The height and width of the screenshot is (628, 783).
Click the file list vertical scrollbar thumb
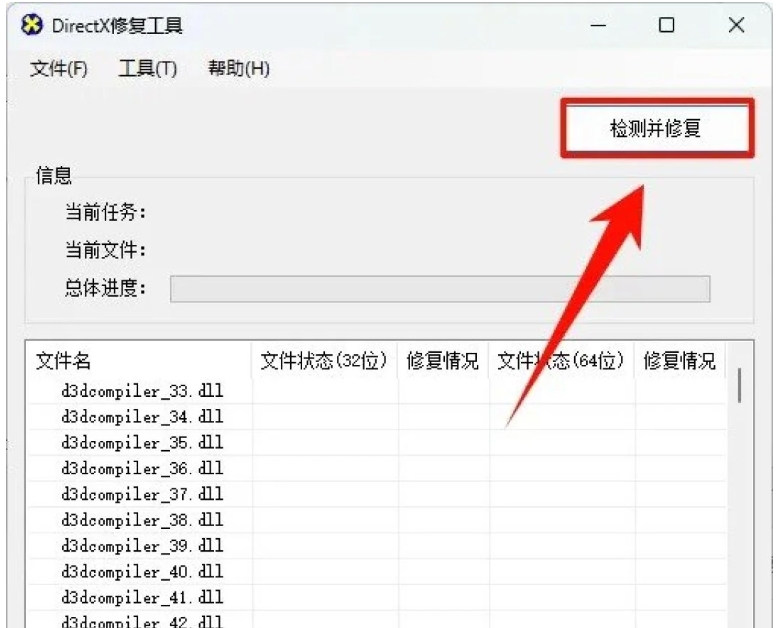(740, 384)
